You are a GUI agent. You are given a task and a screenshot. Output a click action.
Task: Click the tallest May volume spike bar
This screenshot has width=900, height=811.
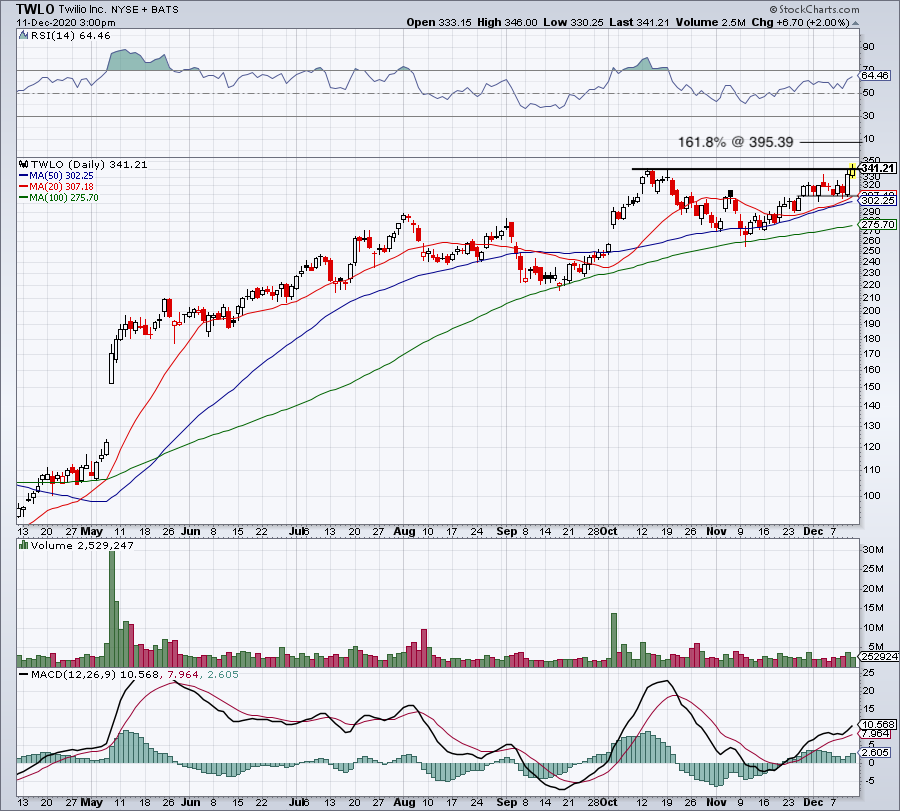click(x=112, y=608)
